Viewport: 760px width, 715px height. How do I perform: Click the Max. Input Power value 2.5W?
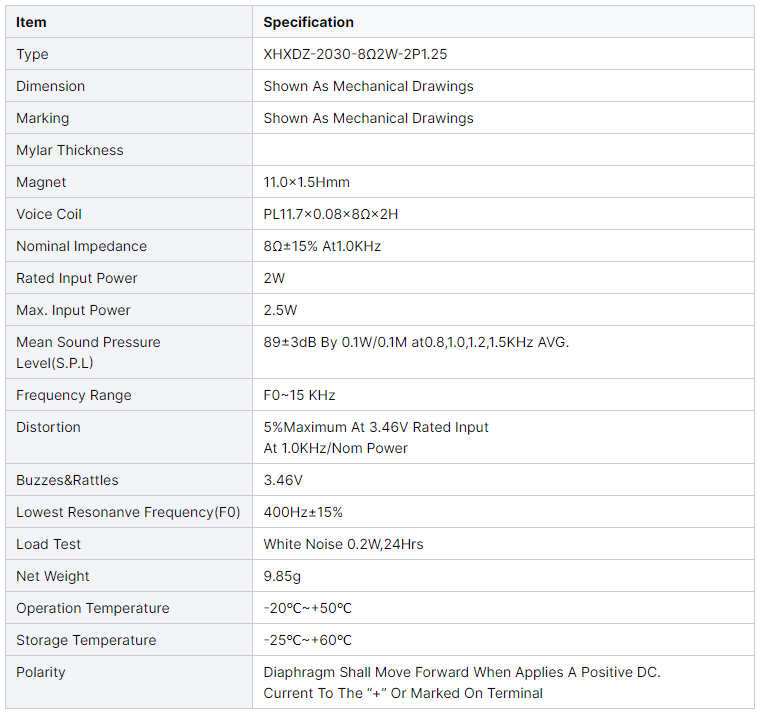280,310
